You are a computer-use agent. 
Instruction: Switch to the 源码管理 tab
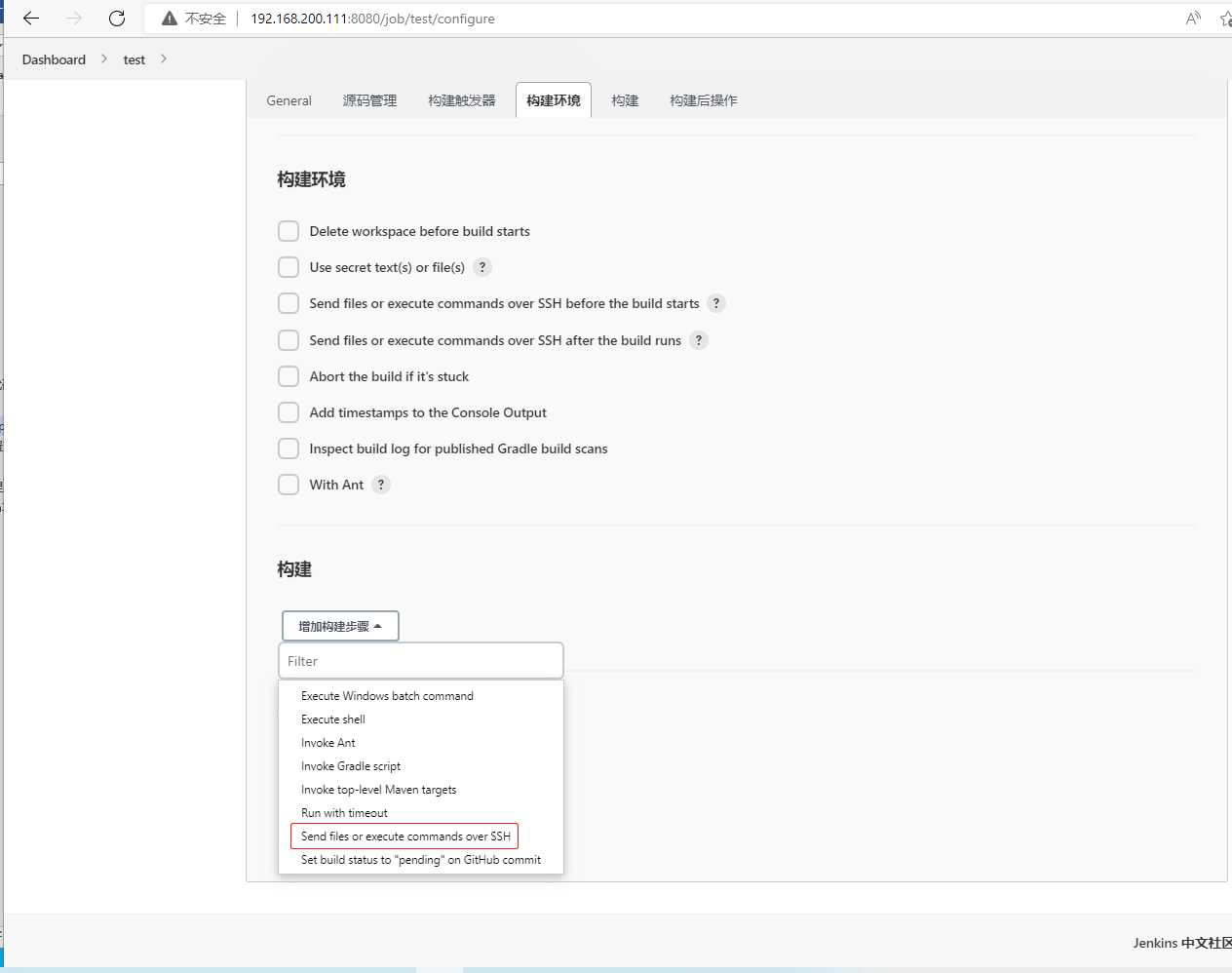[369, 100]
